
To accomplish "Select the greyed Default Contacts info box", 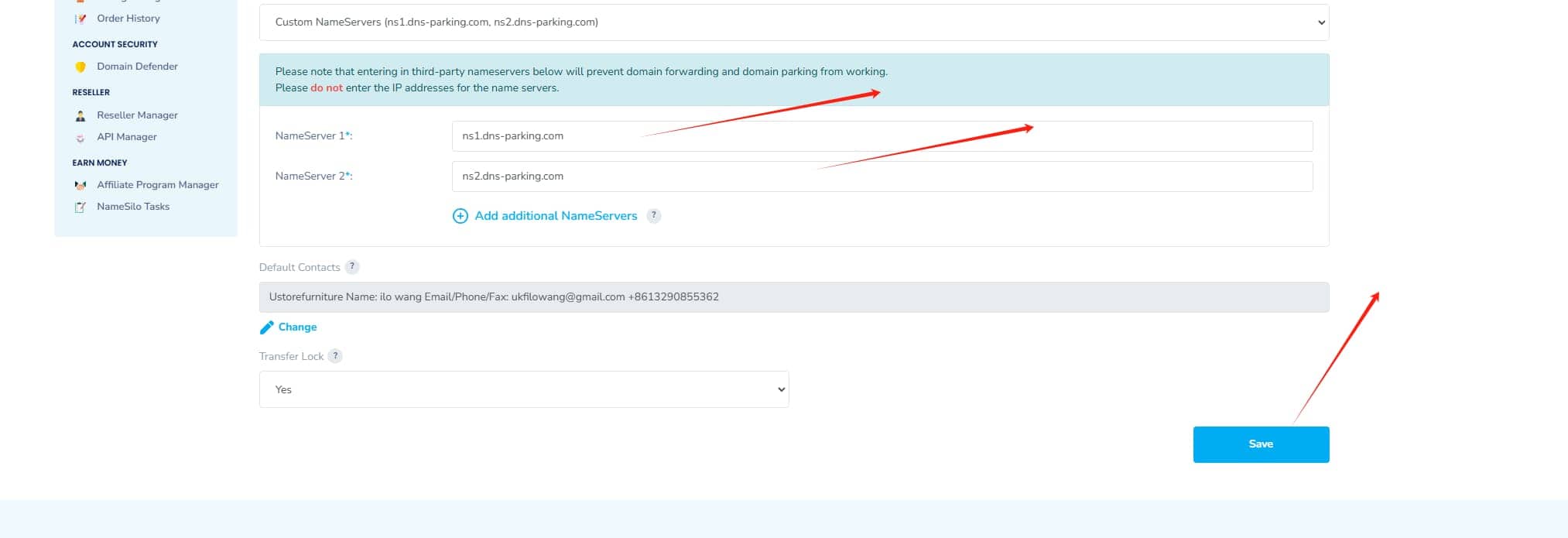I will [x=793, y=297].
